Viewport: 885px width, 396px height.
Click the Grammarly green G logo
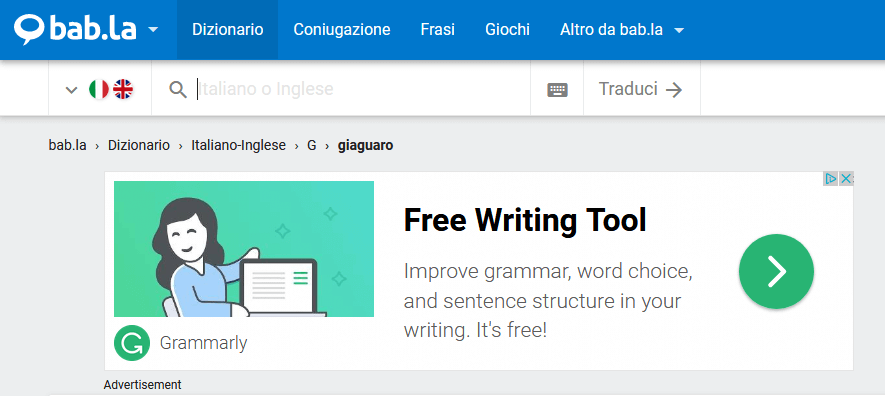(132, 342)
